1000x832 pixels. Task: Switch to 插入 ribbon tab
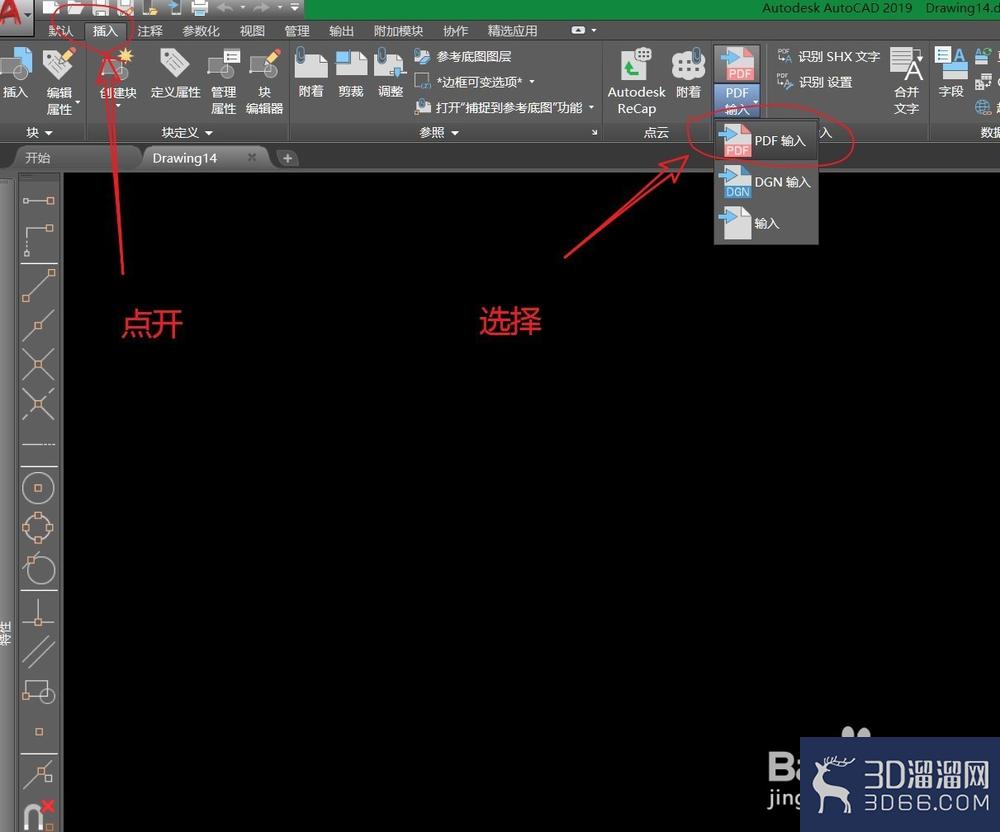click(105, 31)
